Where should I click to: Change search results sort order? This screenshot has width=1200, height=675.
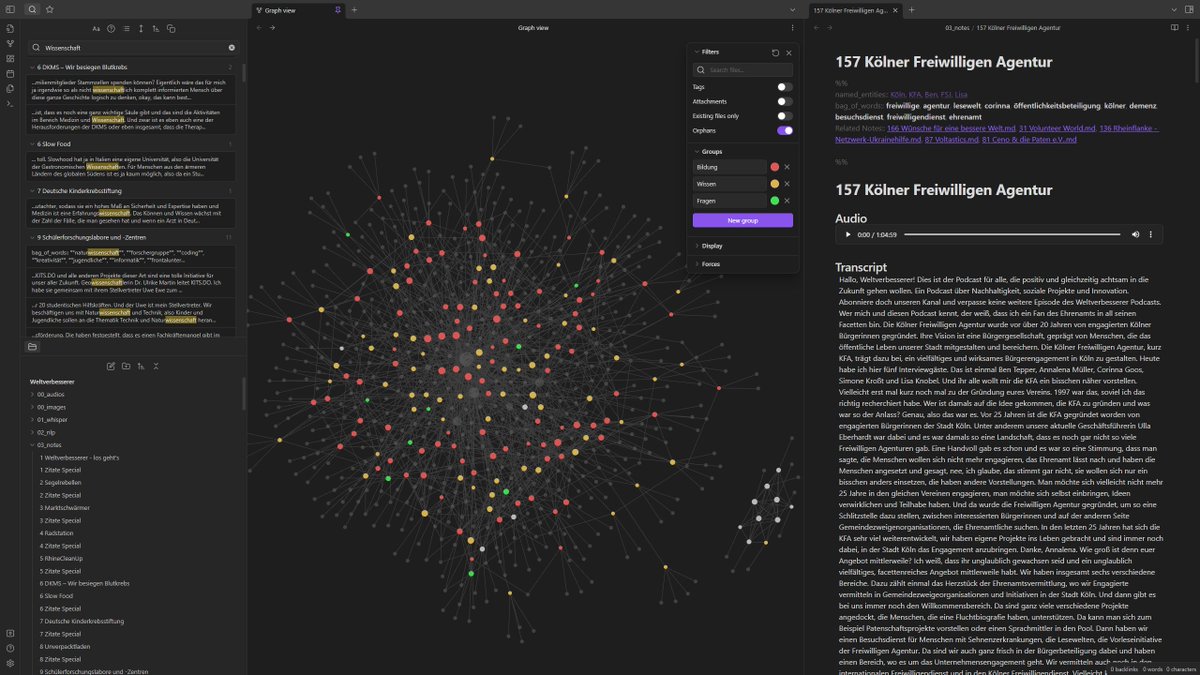pos(156,29)
